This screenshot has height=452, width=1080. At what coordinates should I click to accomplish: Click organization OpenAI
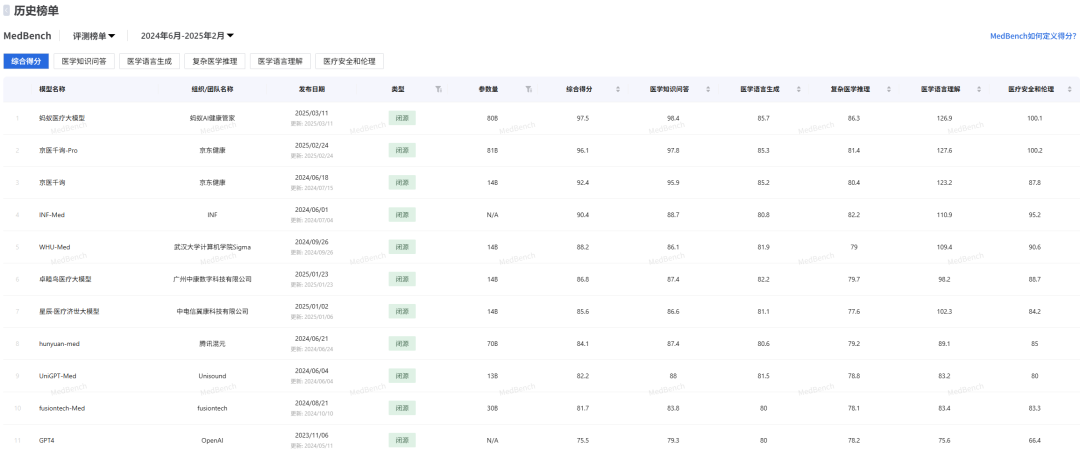pyautogui.click(x=212, y=440)
